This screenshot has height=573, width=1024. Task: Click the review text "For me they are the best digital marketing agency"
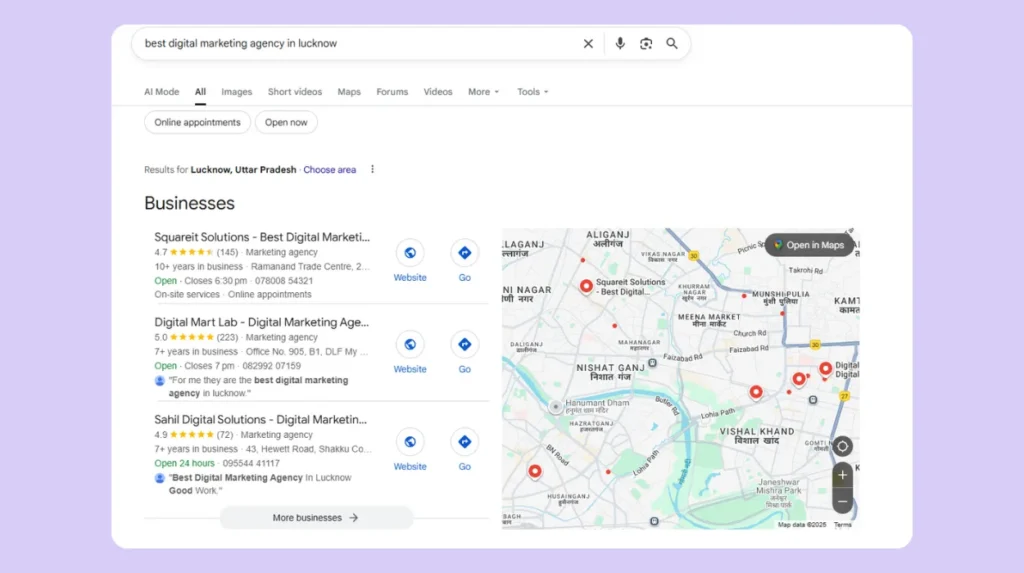click(x=259, y=387)
